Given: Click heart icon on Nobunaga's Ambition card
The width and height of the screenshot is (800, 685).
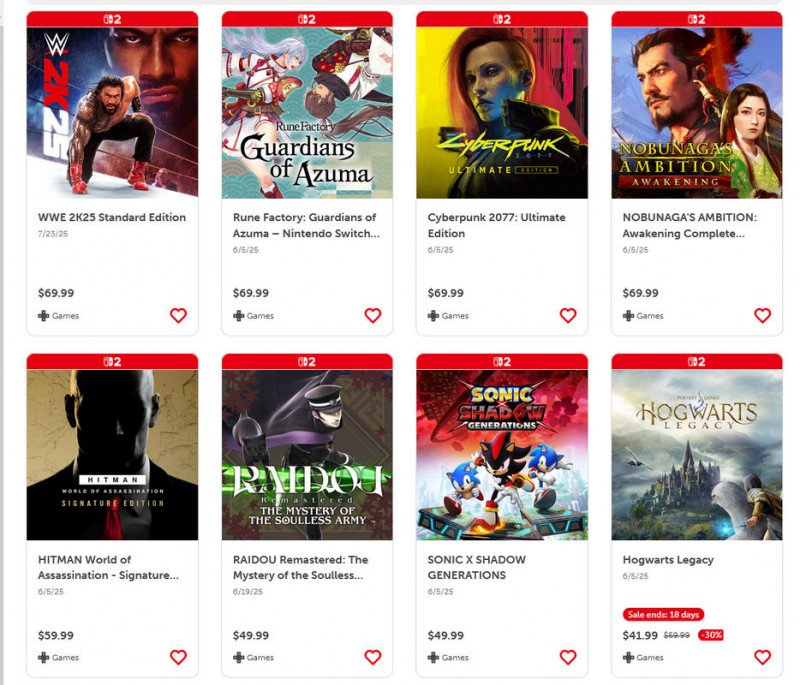Looking at the screenshot, I should click(x=763, y=316).
